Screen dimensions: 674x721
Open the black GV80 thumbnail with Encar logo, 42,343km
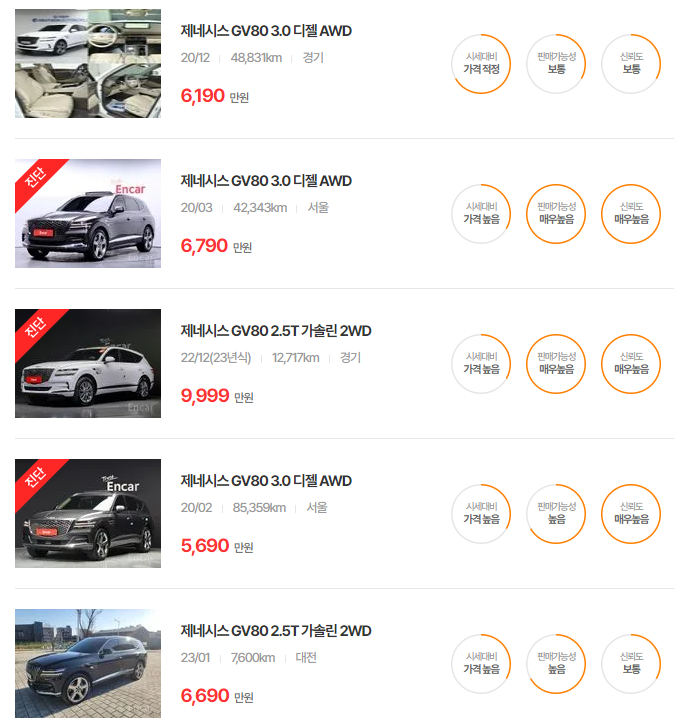point(88,213)
